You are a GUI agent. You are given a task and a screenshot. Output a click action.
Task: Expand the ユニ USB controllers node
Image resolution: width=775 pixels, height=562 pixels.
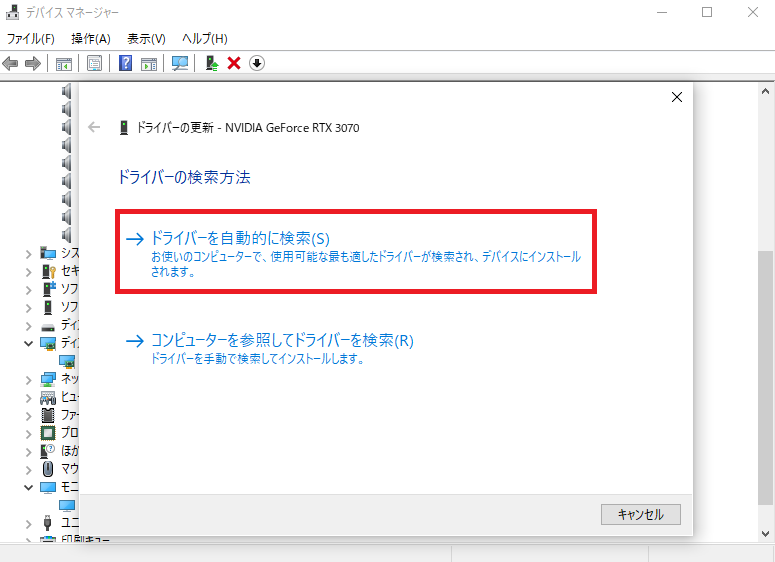coord(29,523)
